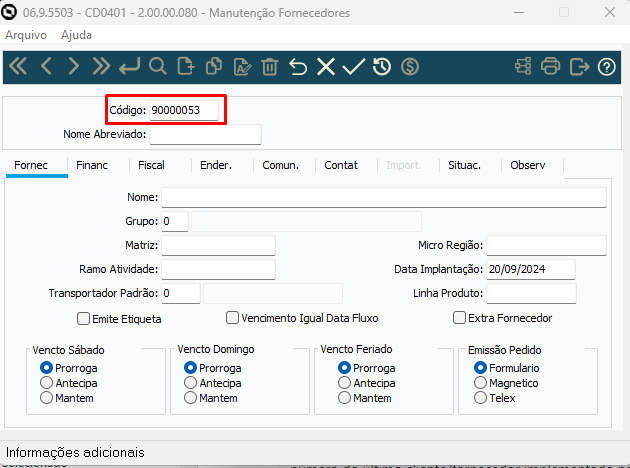Go to previous record arrow
The width and height of the screenshot is (630, 468).
click(46, 66)
